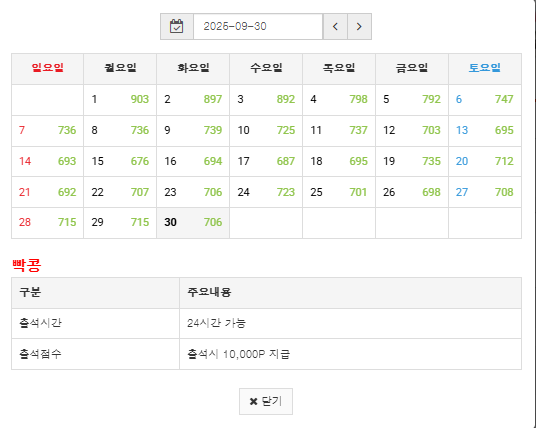
Task: Select day 1 with count 903
Action: [120, 99]
